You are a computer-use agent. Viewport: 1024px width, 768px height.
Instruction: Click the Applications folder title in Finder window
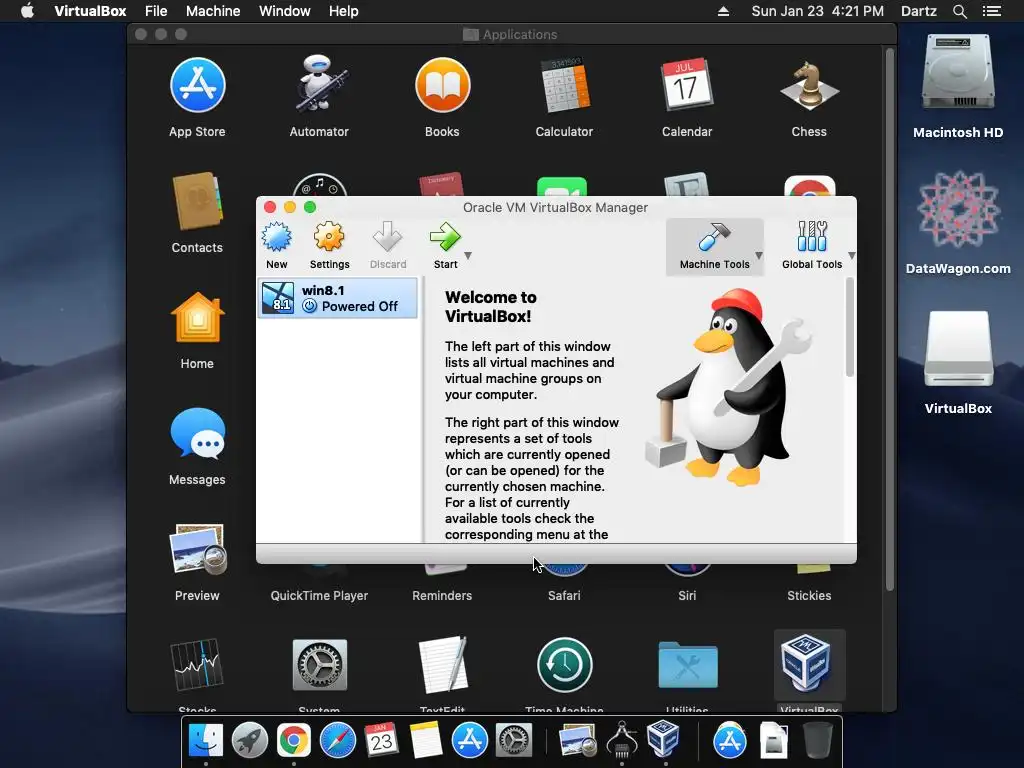(520, 35)
